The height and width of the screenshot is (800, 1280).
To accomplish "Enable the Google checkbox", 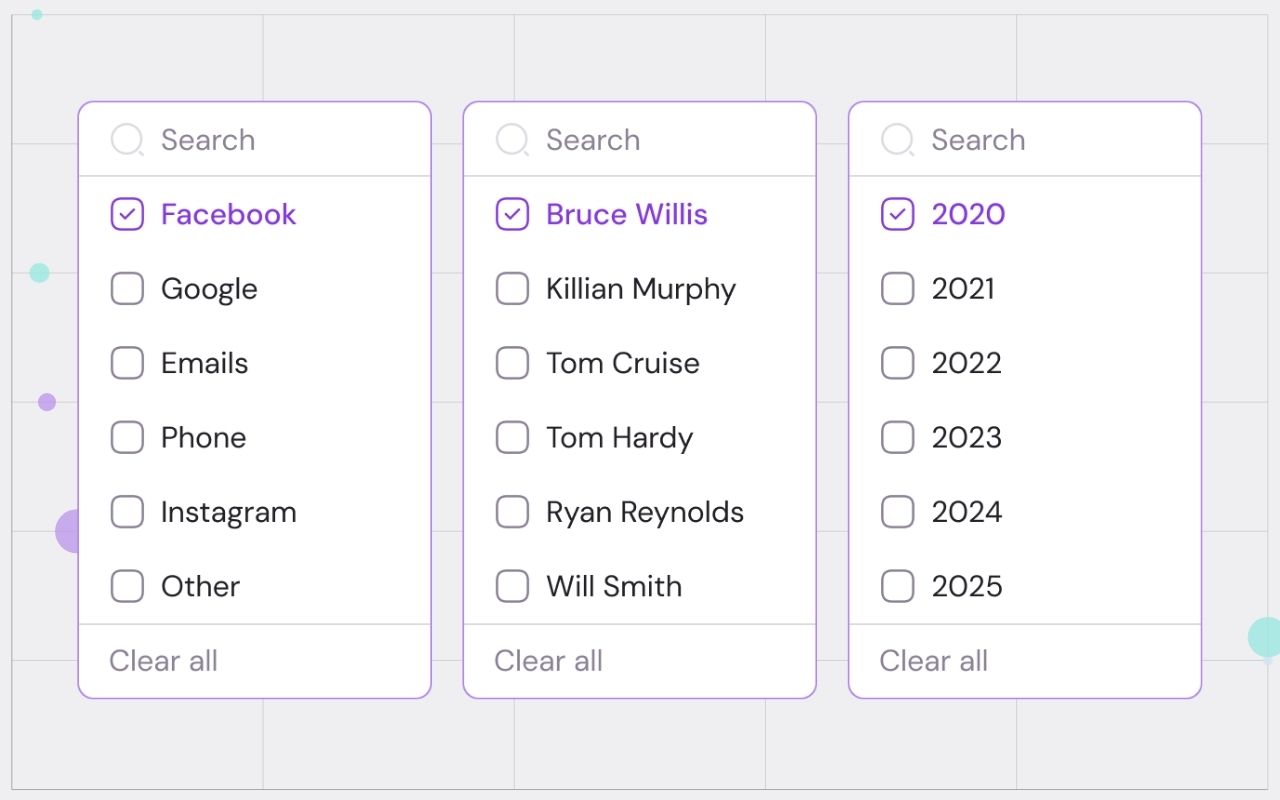I will coord(127,289).
